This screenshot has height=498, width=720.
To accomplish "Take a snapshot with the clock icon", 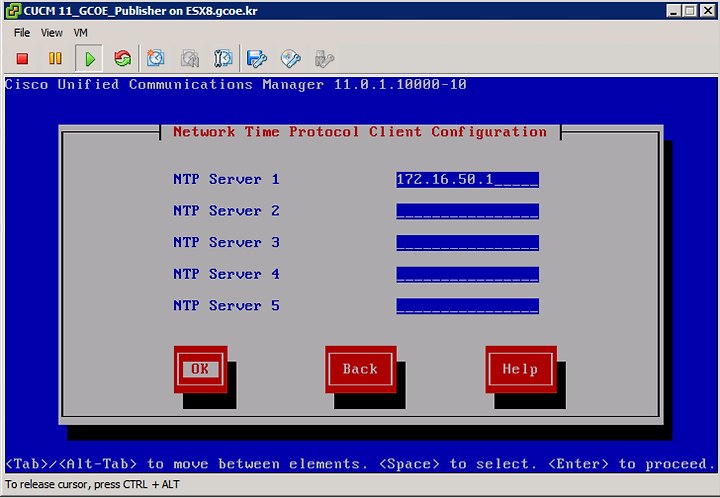I will 156,58.
